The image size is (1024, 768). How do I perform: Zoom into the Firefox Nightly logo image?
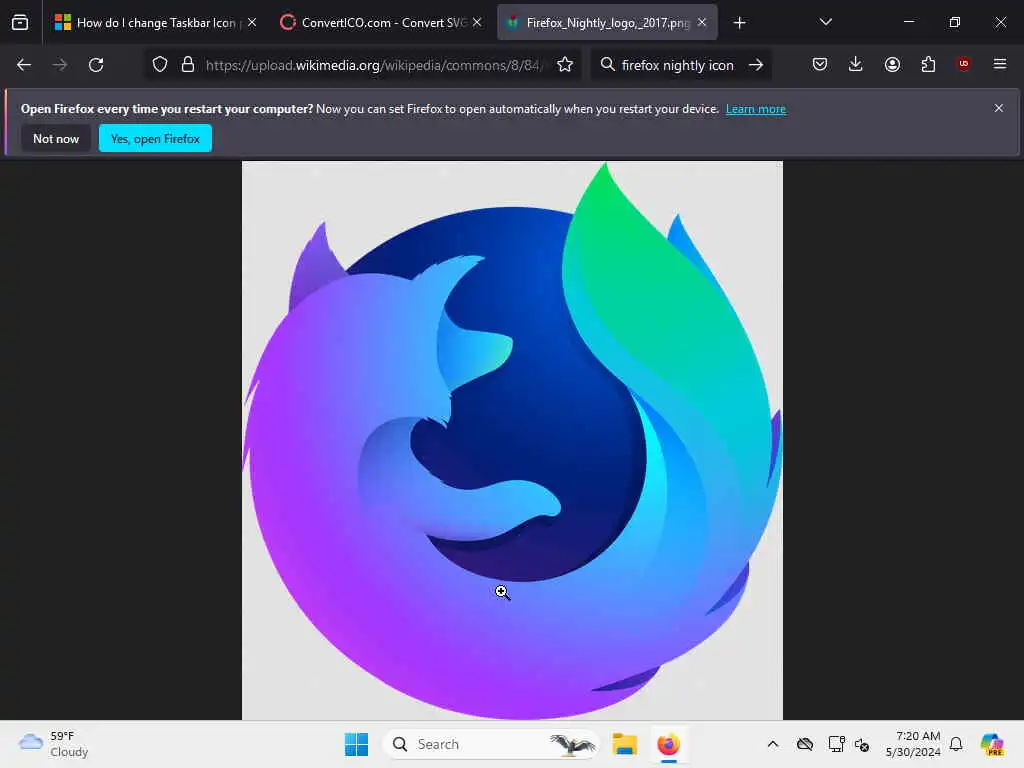click(x=512, y=440)
